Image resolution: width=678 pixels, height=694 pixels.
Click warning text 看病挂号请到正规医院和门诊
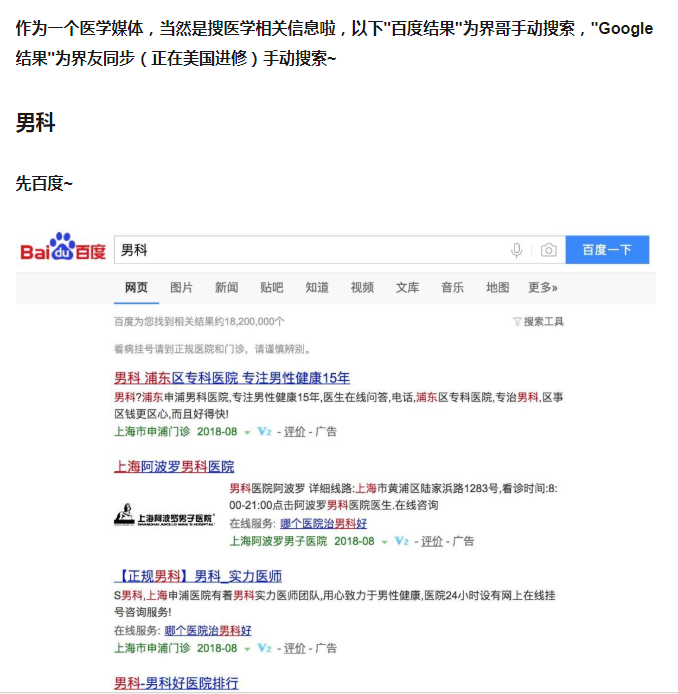179,349
